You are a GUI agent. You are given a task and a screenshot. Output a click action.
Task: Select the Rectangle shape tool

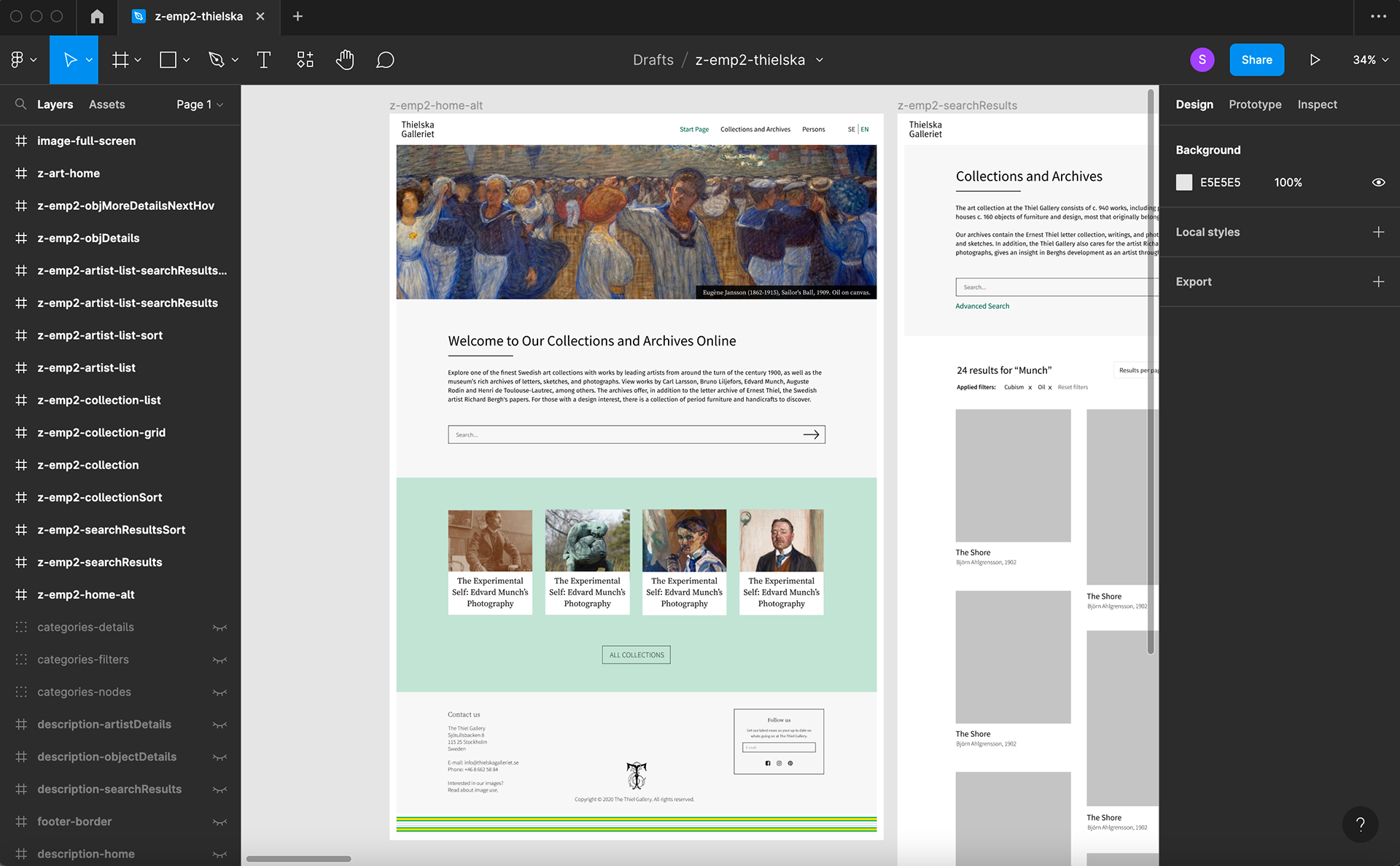[168, 60]
